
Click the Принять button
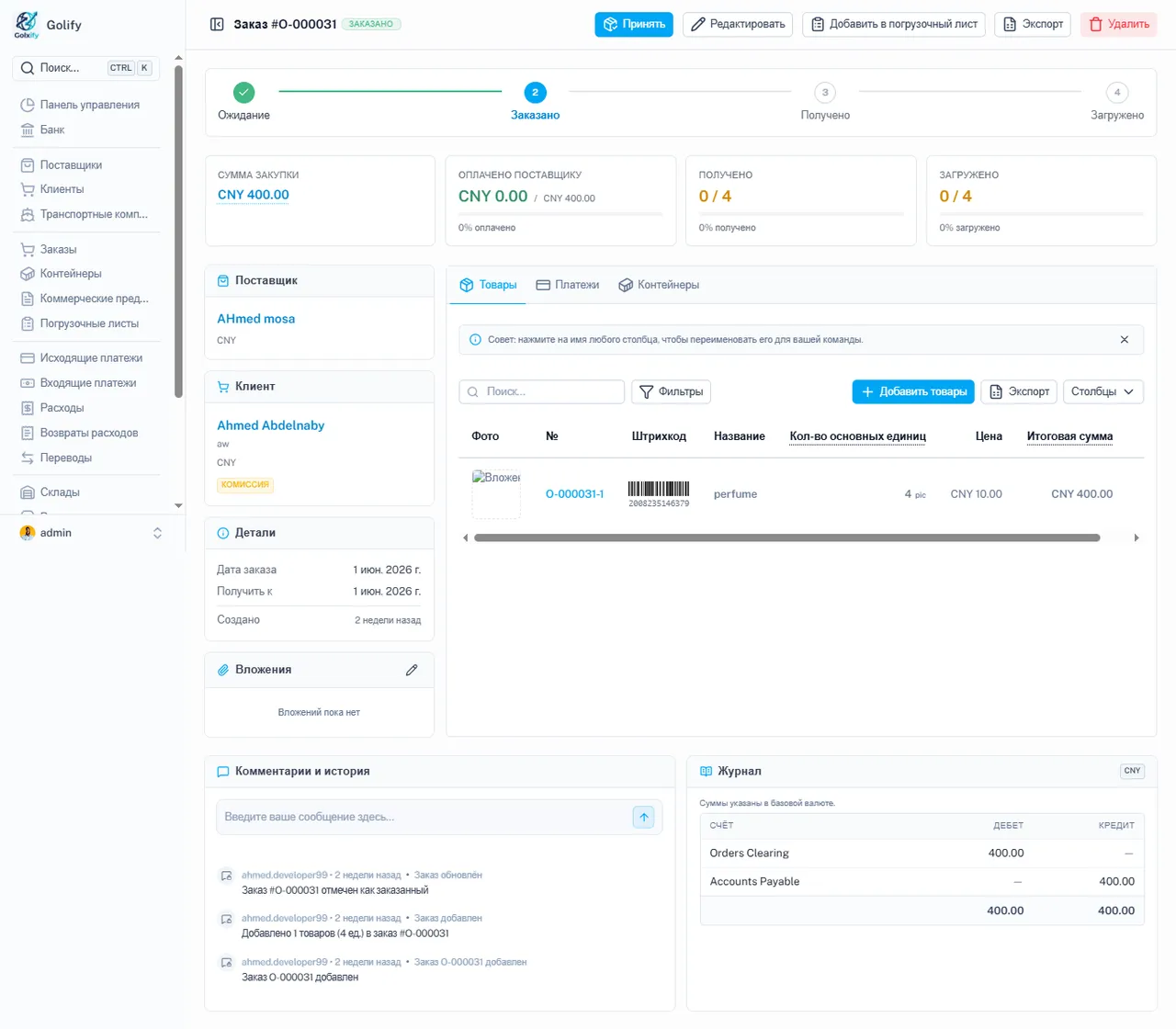point(634,25)
